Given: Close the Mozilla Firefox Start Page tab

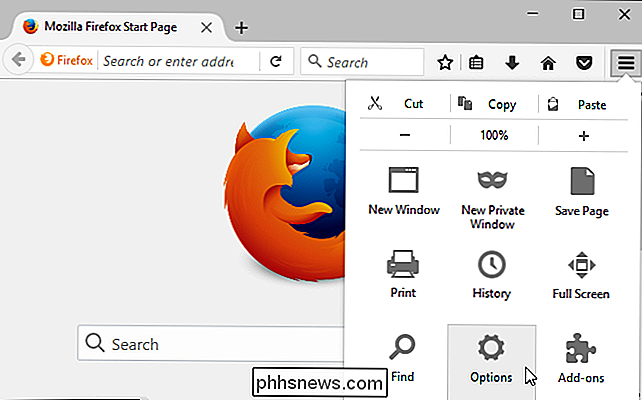Looking at the screenshot, I should [x=206, y=27].
